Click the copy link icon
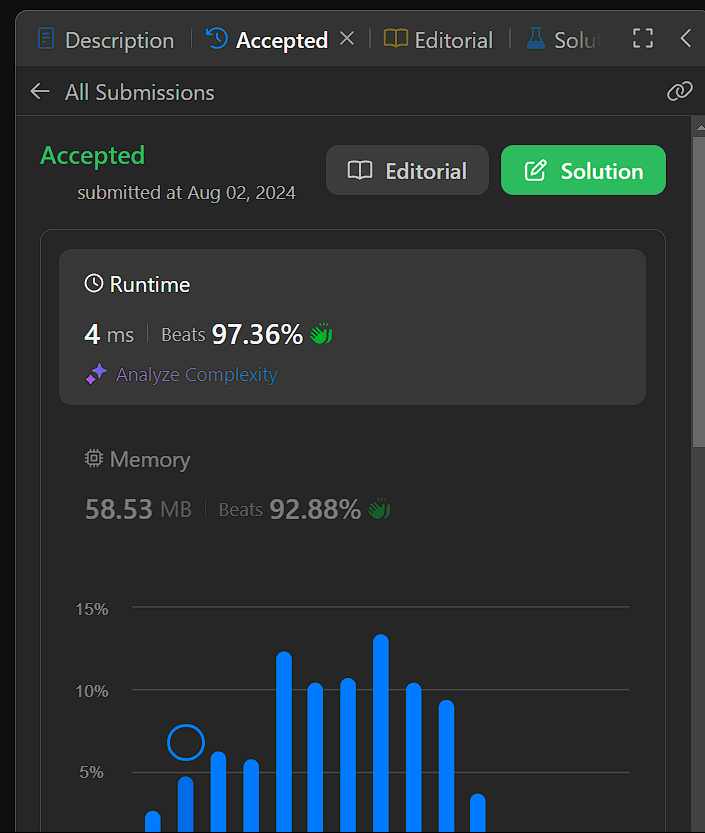The width and height of the screenshot is (705, 833). click(679, 92)
